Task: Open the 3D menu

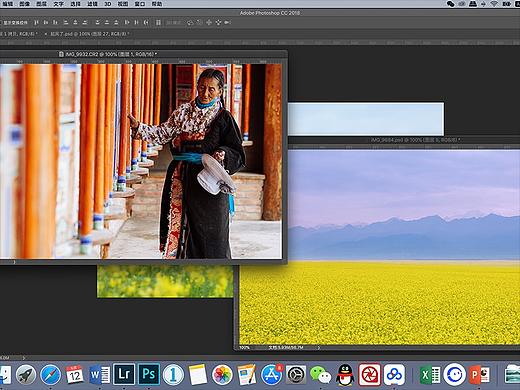Action: coord(108,4)
